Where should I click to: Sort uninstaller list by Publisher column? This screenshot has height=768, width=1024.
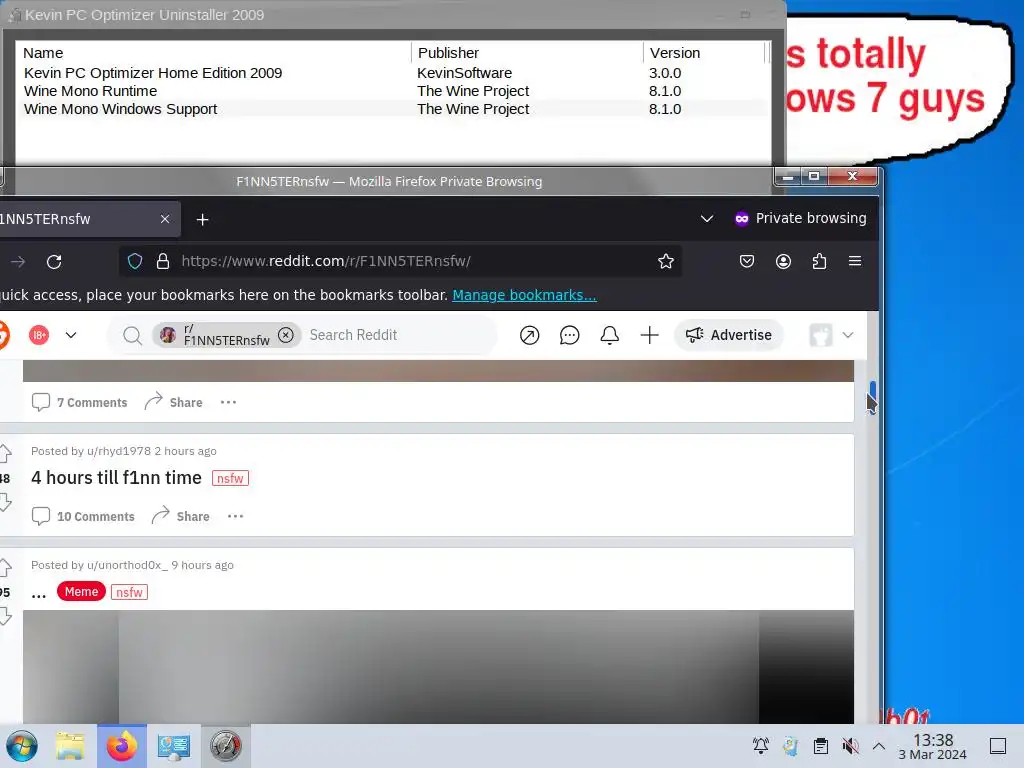click(527, 53)
